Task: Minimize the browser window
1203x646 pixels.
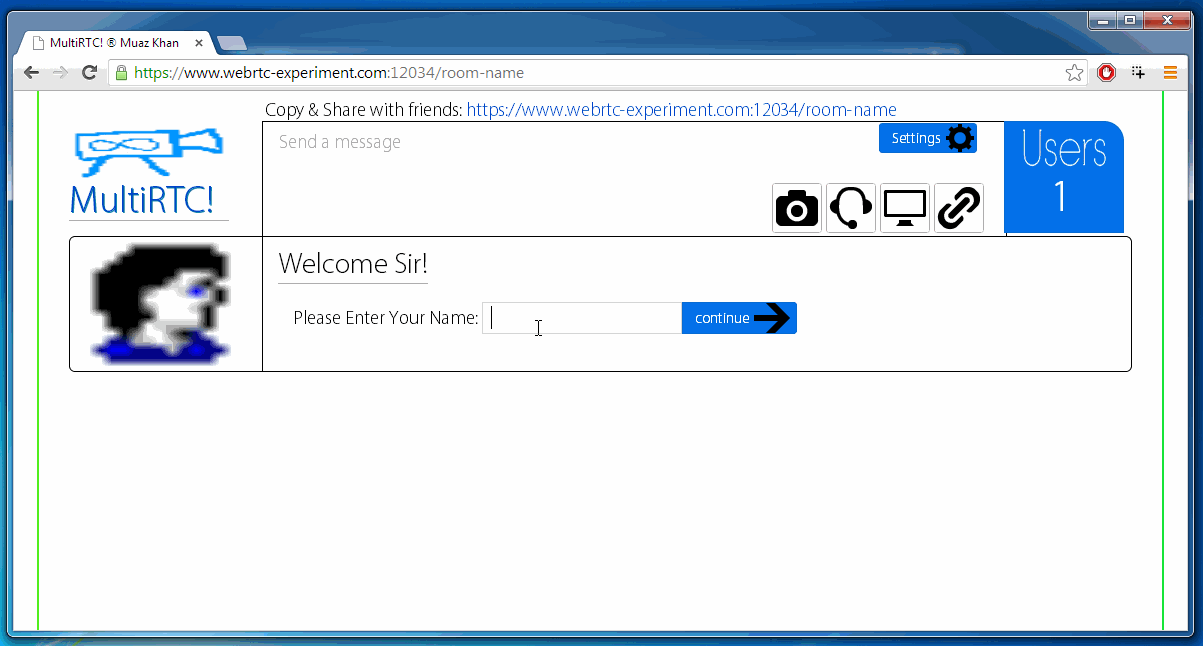Action: 1103,20
